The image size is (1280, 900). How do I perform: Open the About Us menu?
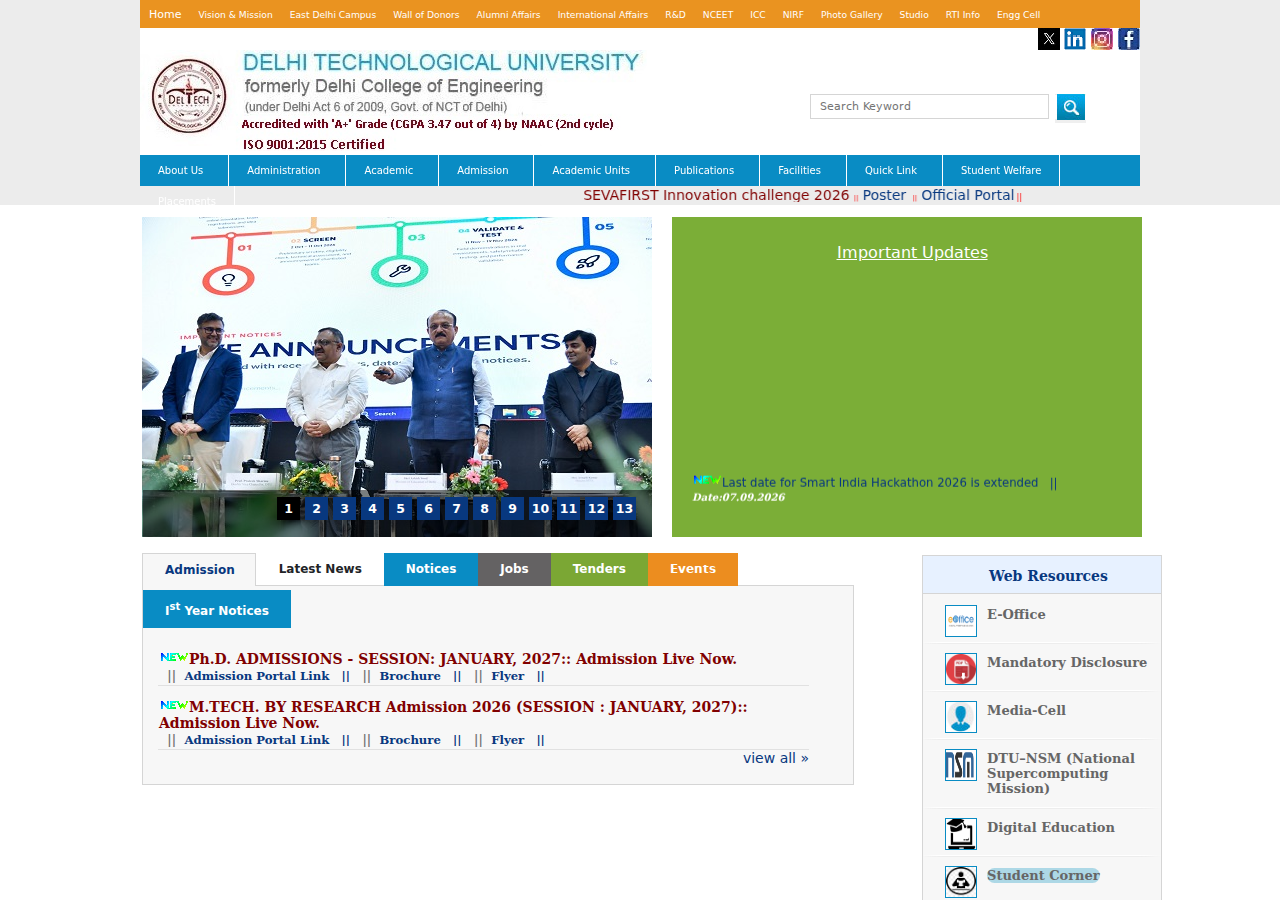tap(184, 171)
